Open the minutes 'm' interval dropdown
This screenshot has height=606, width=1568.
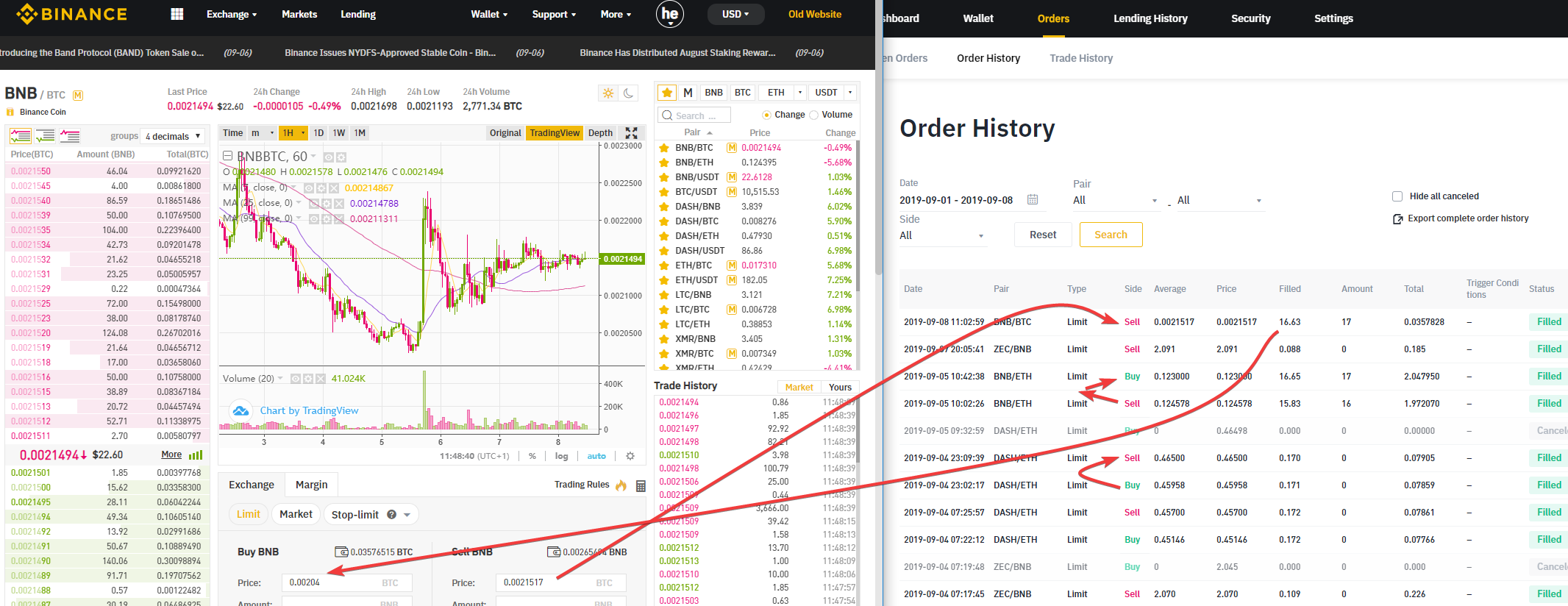coord(263,133)
